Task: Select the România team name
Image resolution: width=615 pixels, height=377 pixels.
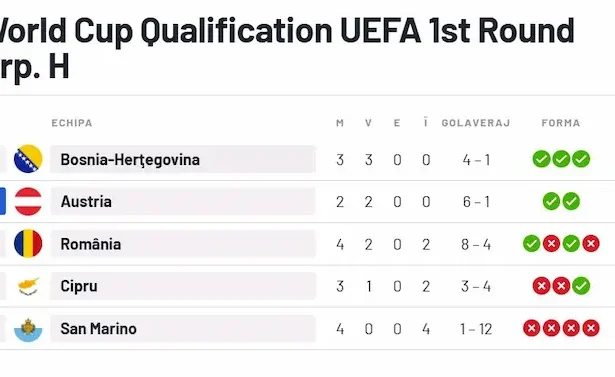Action: (x=91, y=244)
